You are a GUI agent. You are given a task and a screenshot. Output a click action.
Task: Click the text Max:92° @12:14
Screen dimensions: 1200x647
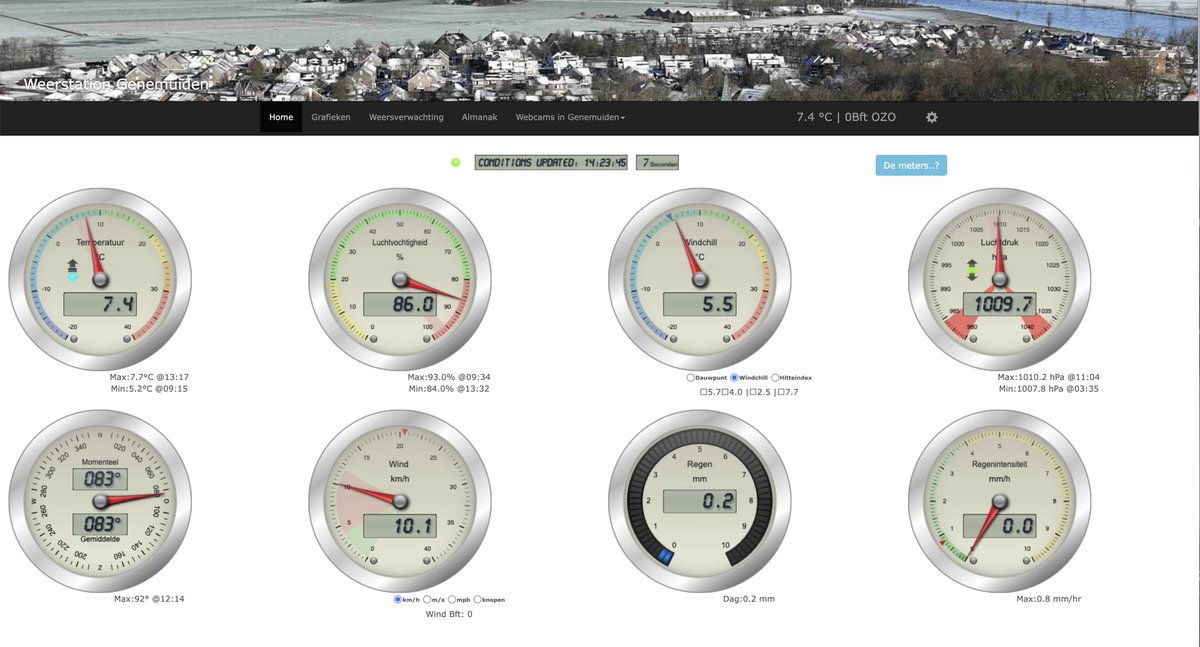(149, 599)
